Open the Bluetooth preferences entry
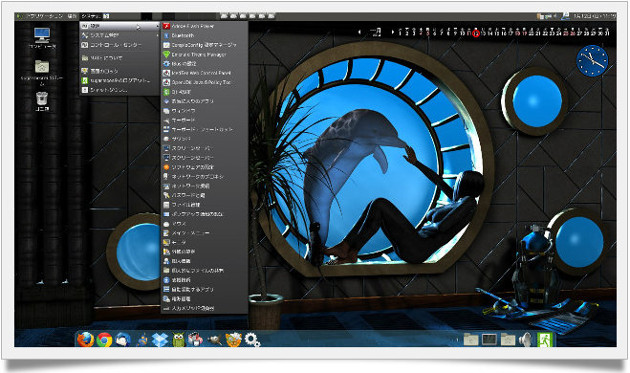Screen dimensions: 630x373 [204, 35]
